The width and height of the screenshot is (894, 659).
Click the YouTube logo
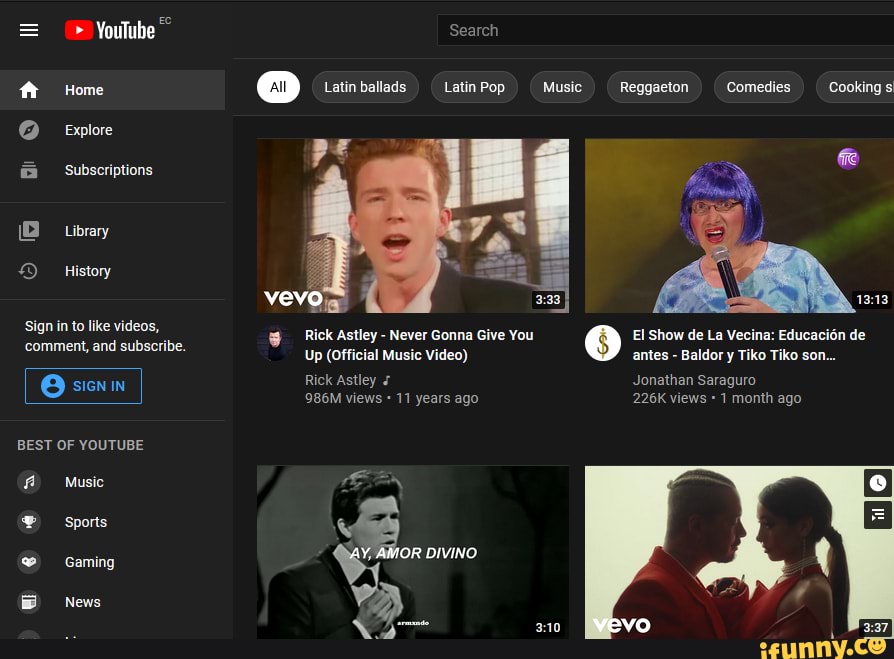coord(113,30)
